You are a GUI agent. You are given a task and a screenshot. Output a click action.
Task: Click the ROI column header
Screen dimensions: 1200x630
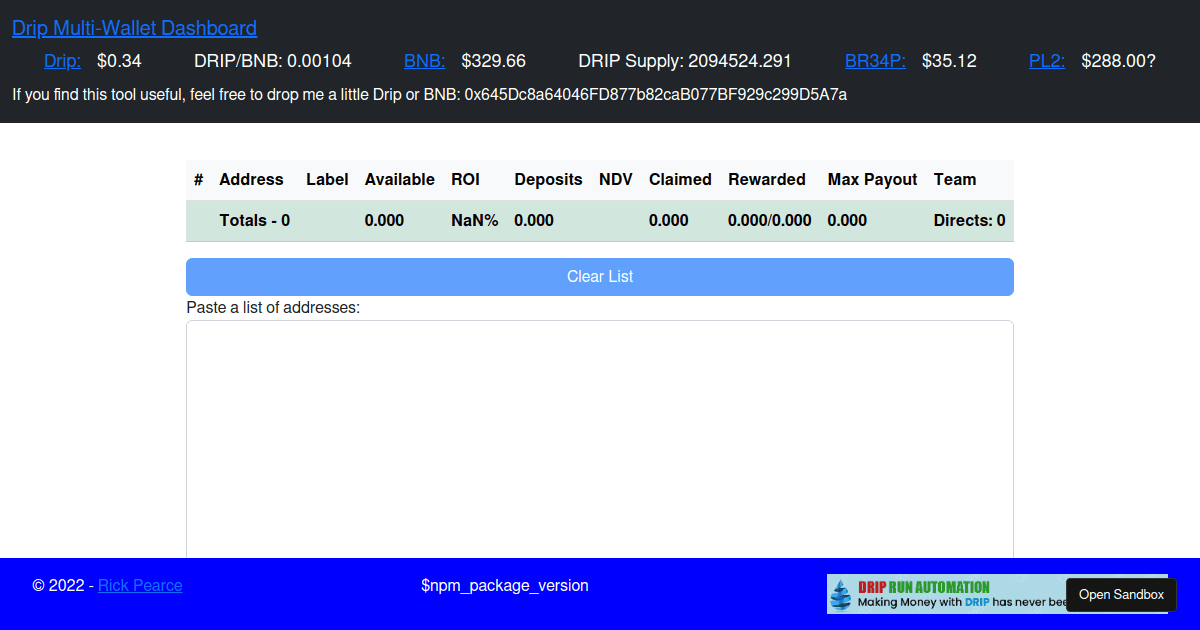[x=465, y=179]
